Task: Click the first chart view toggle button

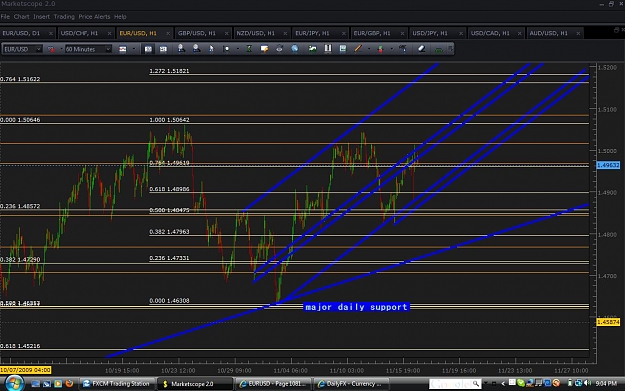Action: (x=148, y=49)
